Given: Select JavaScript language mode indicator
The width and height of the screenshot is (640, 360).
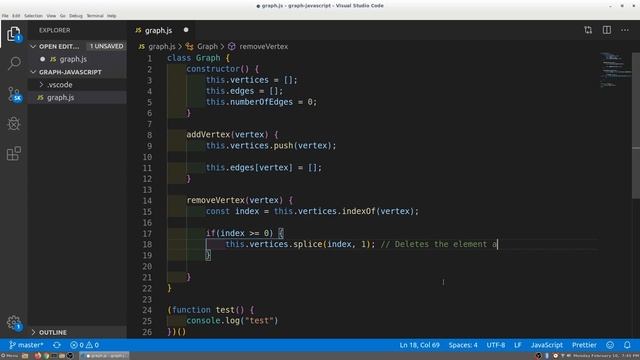Looking at the screenshot, I should point(547,345).
